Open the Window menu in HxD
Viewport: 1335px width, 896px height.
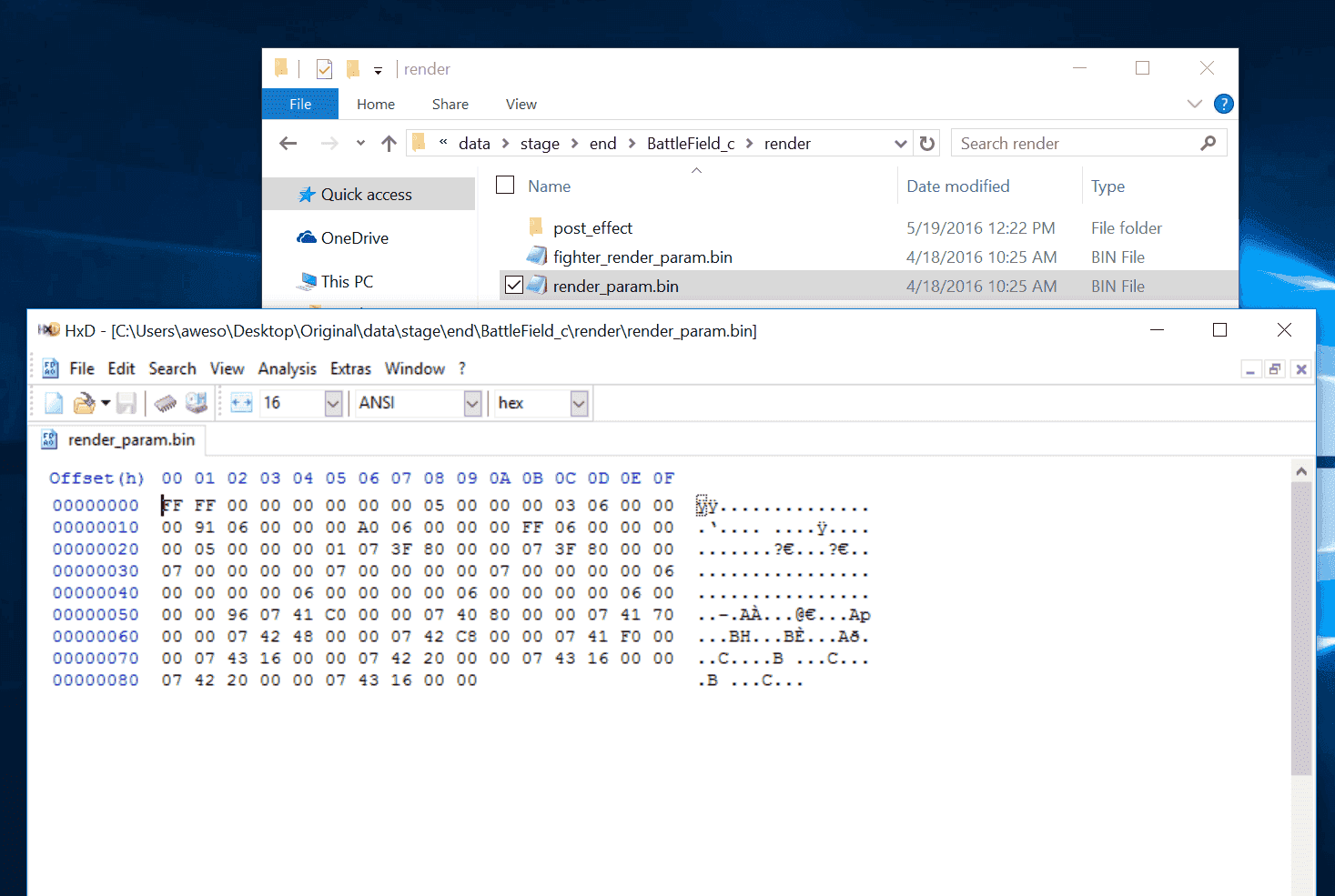coord(414,368)
